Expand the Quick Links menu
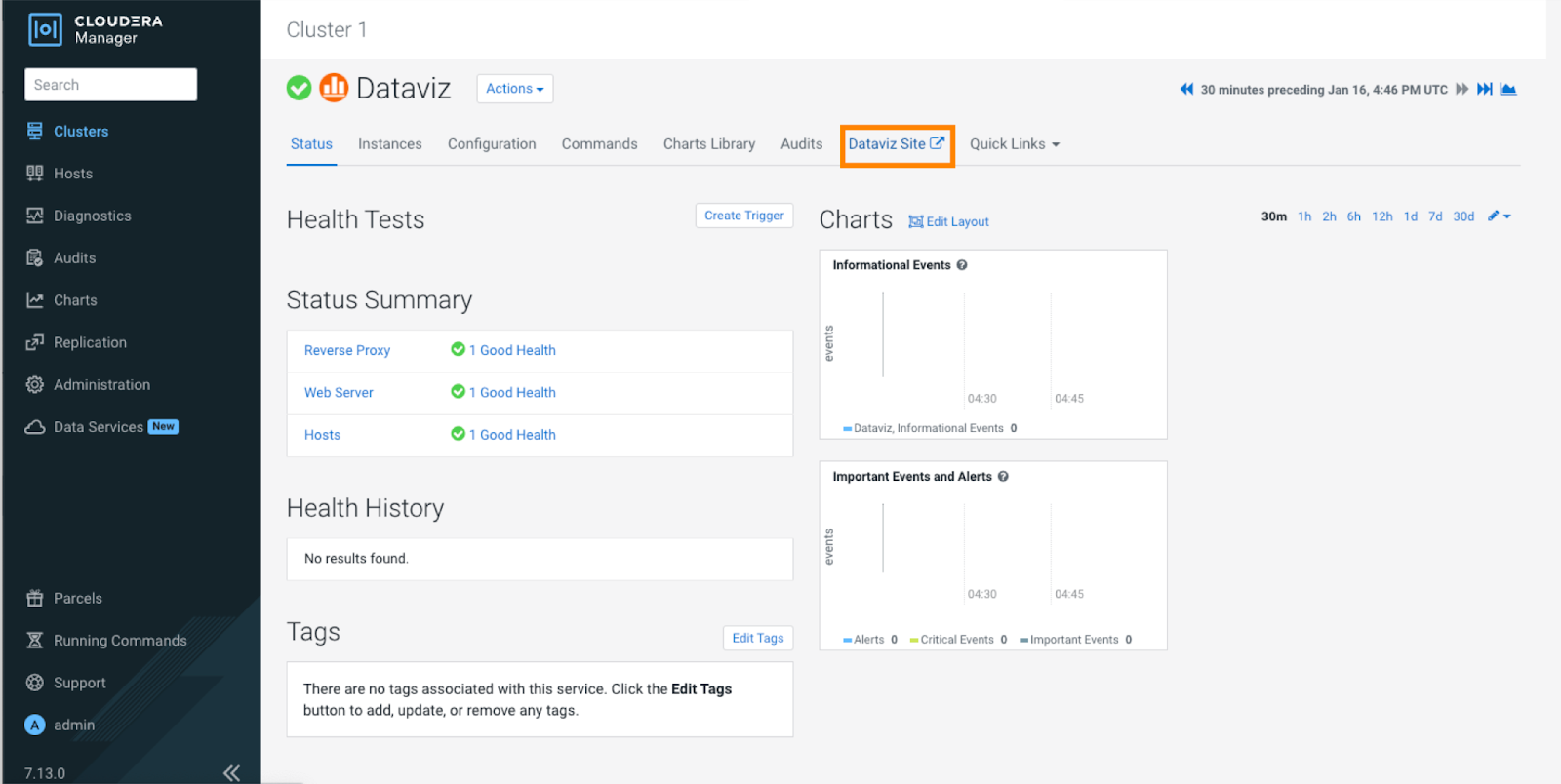Viewport: 1561px width, 784px height. pyautogui.click(x=1014, y=144)
